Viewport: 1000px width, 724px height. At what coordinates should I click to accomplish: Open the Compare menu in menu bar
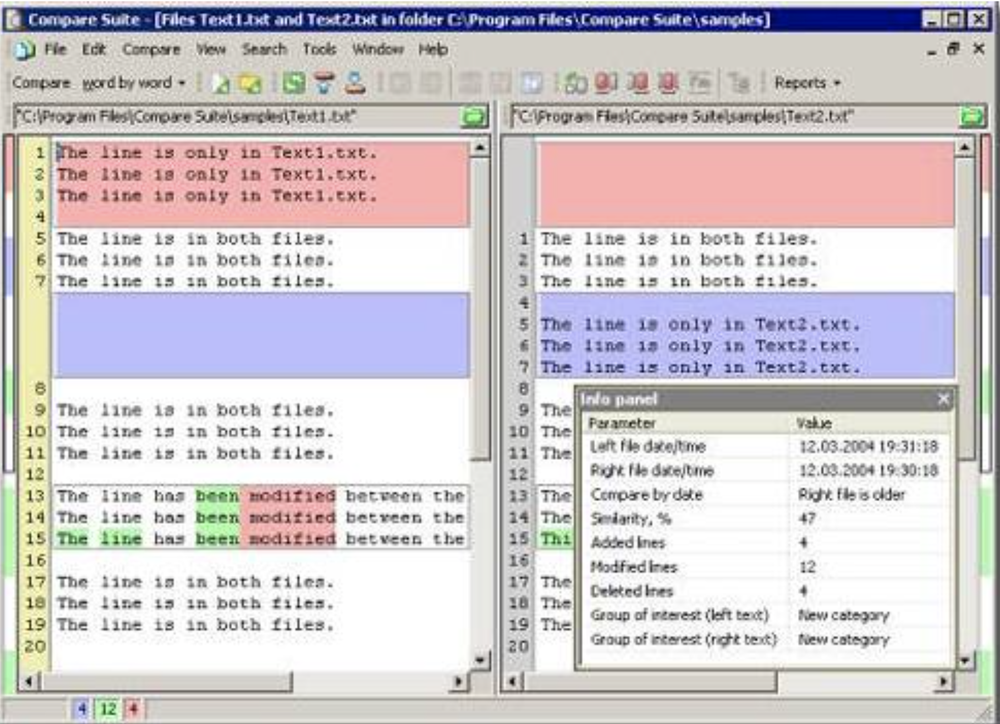(151, 49)
